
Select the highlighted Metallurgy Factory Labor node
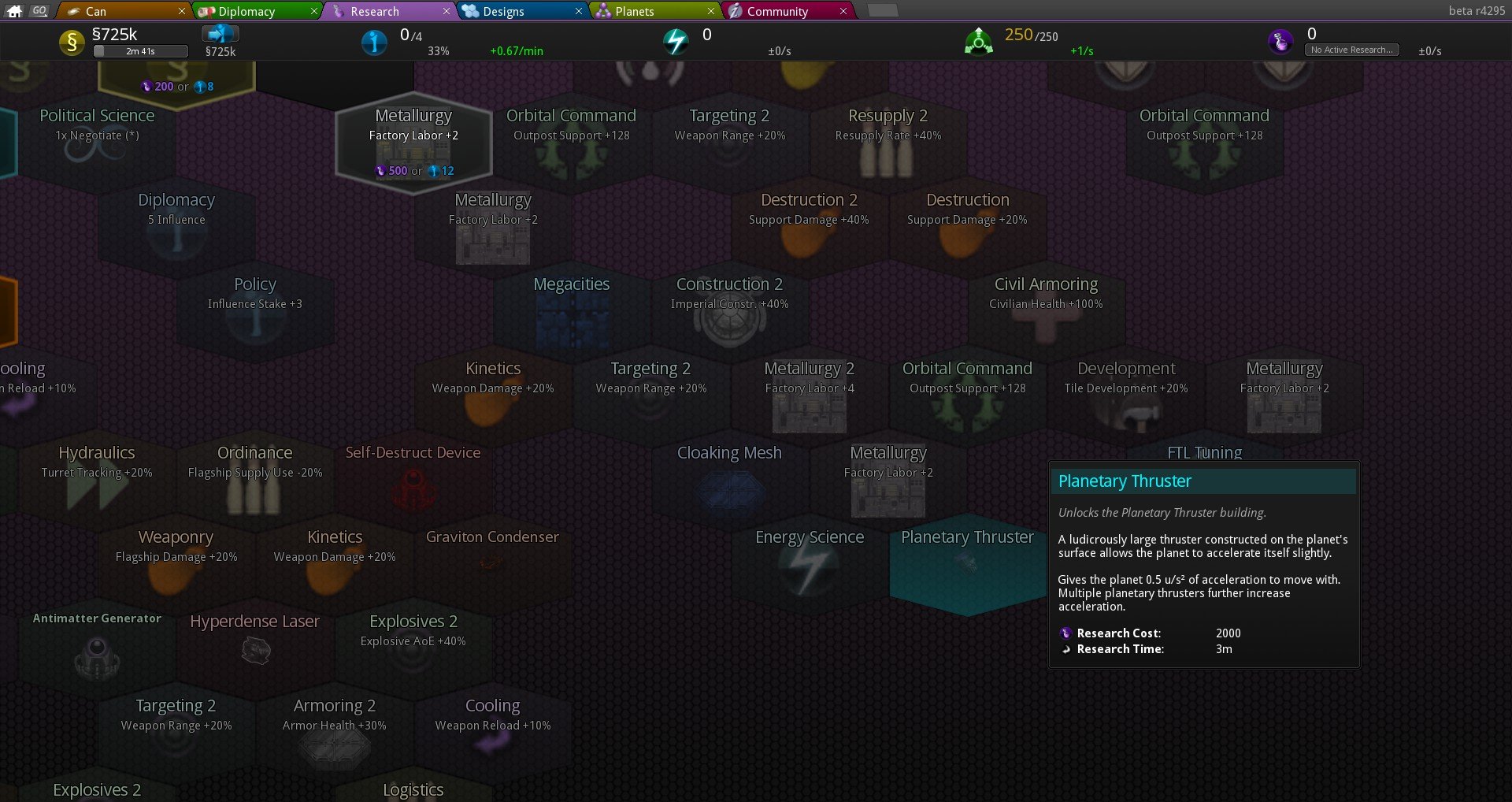[x=413, y=142]
